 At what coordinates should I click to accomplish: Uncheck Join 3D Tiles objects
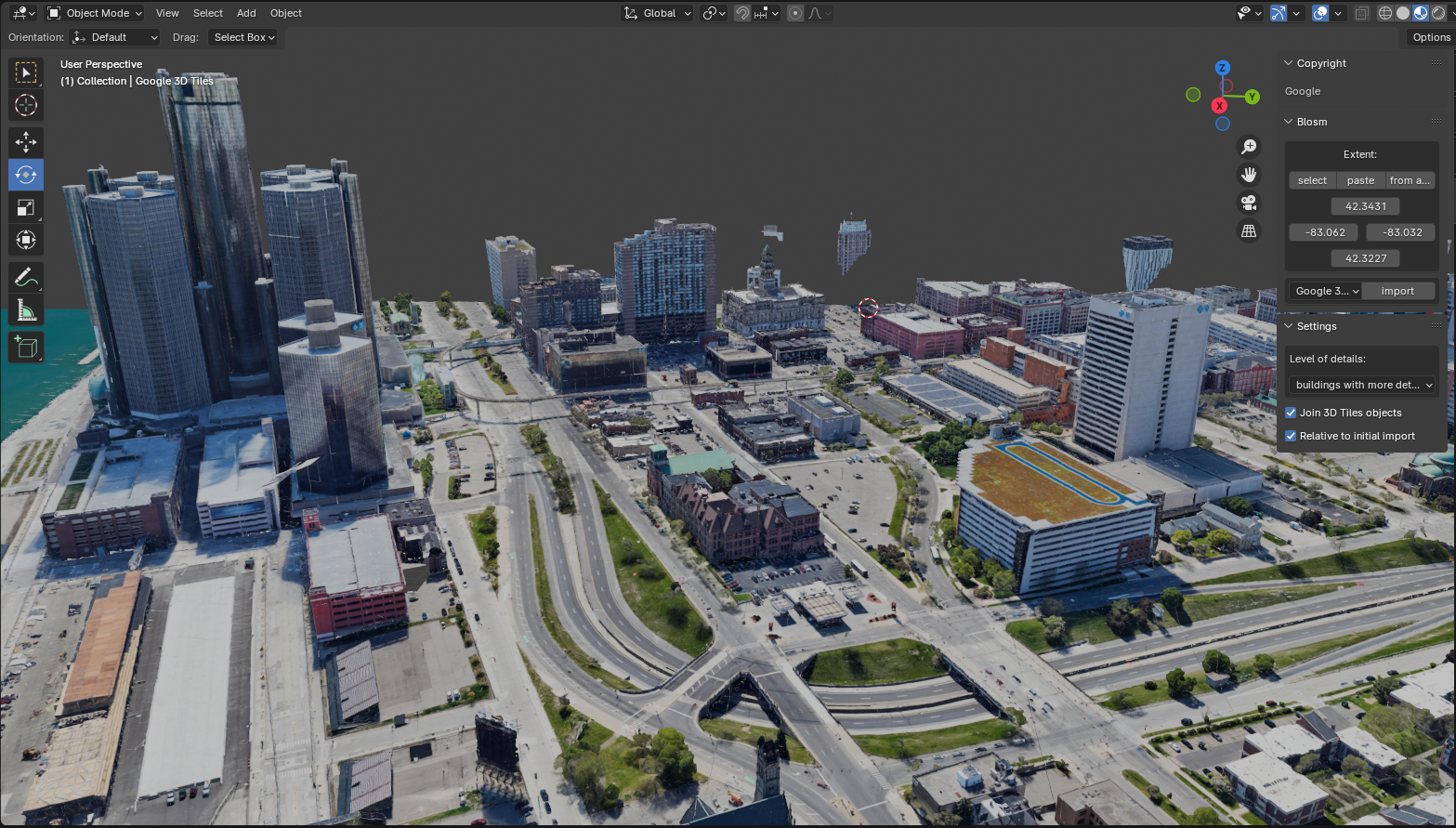(x=1291, y=413)
